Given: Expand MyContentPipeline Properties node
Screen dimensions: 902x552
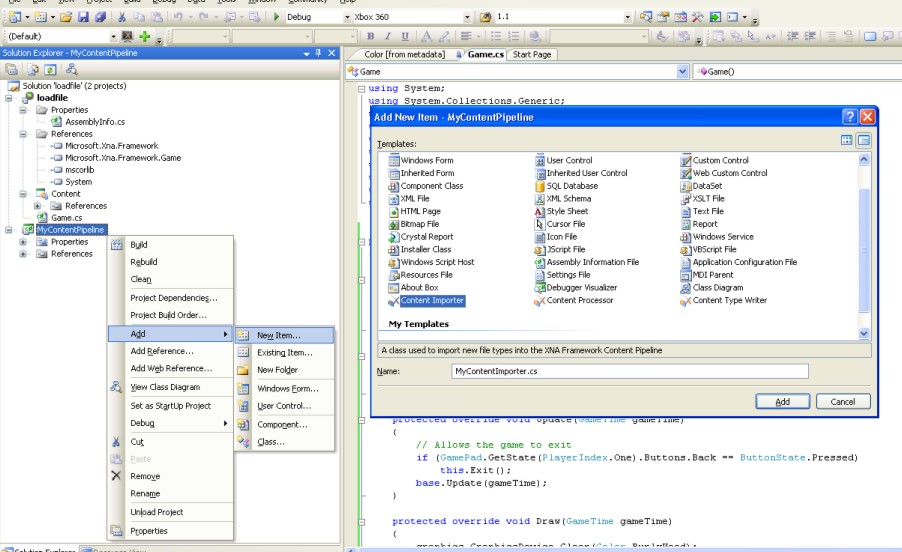Looking at the screenshot, I should coord(23,242).
